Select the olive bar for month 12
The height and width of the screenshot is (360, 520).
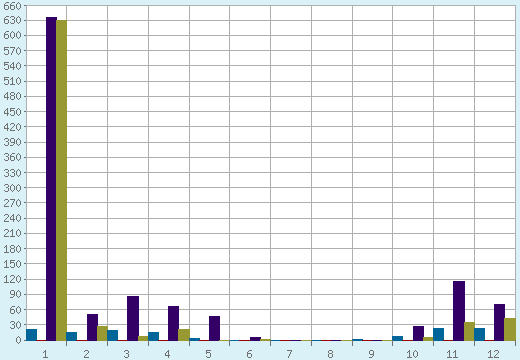point(510,329)
